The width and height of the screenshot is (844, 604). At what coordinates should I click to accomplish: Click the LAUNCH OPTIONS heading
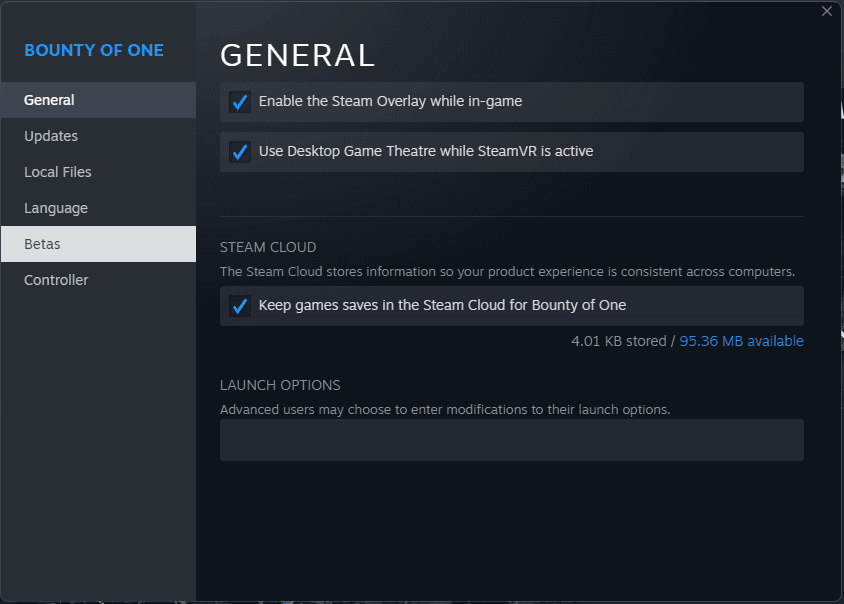pyautogui.click(x=280, y=385)
